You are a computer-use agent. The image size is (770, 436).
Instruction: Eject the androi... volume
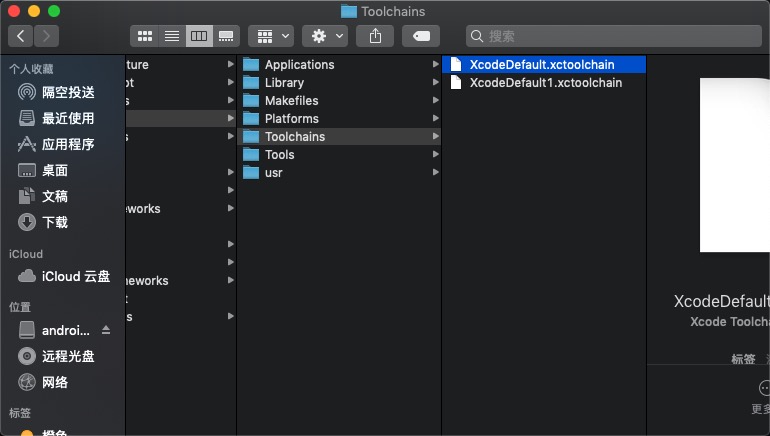[x=106, y=330]
